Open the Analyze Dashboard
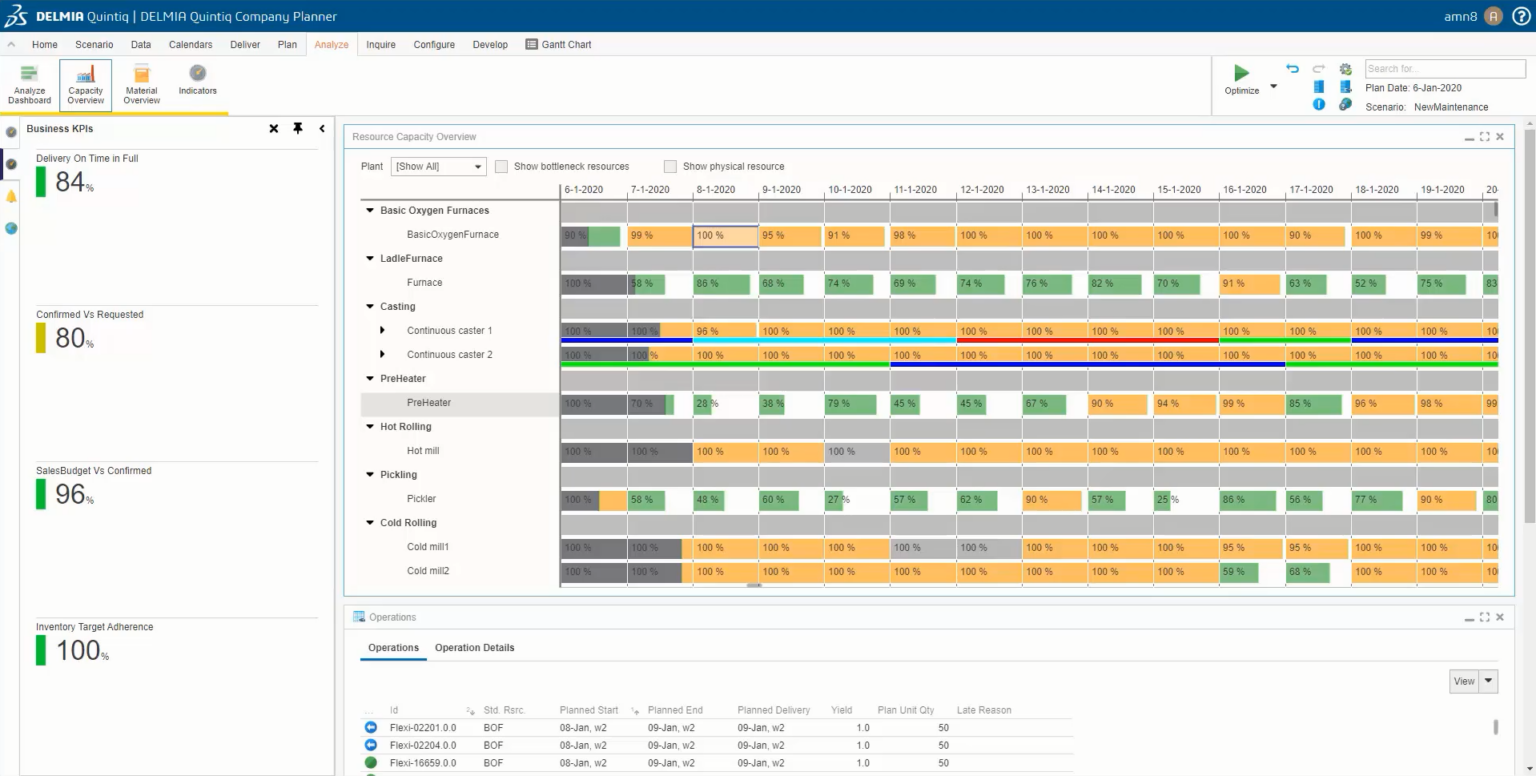The height and width of the screenshot is (776, 1536). click(29, 85)
